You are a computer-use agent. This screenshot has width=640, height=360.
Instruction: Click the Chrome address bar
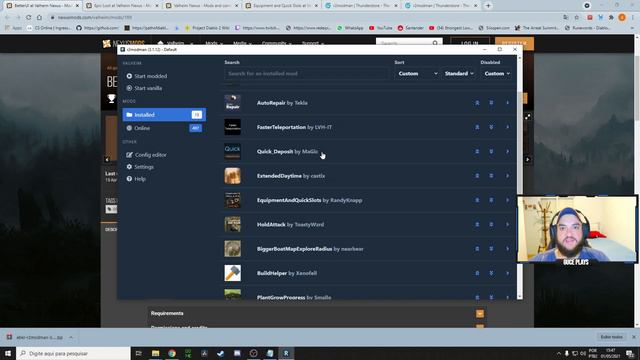pyautogui.click(x=306, y=18)
